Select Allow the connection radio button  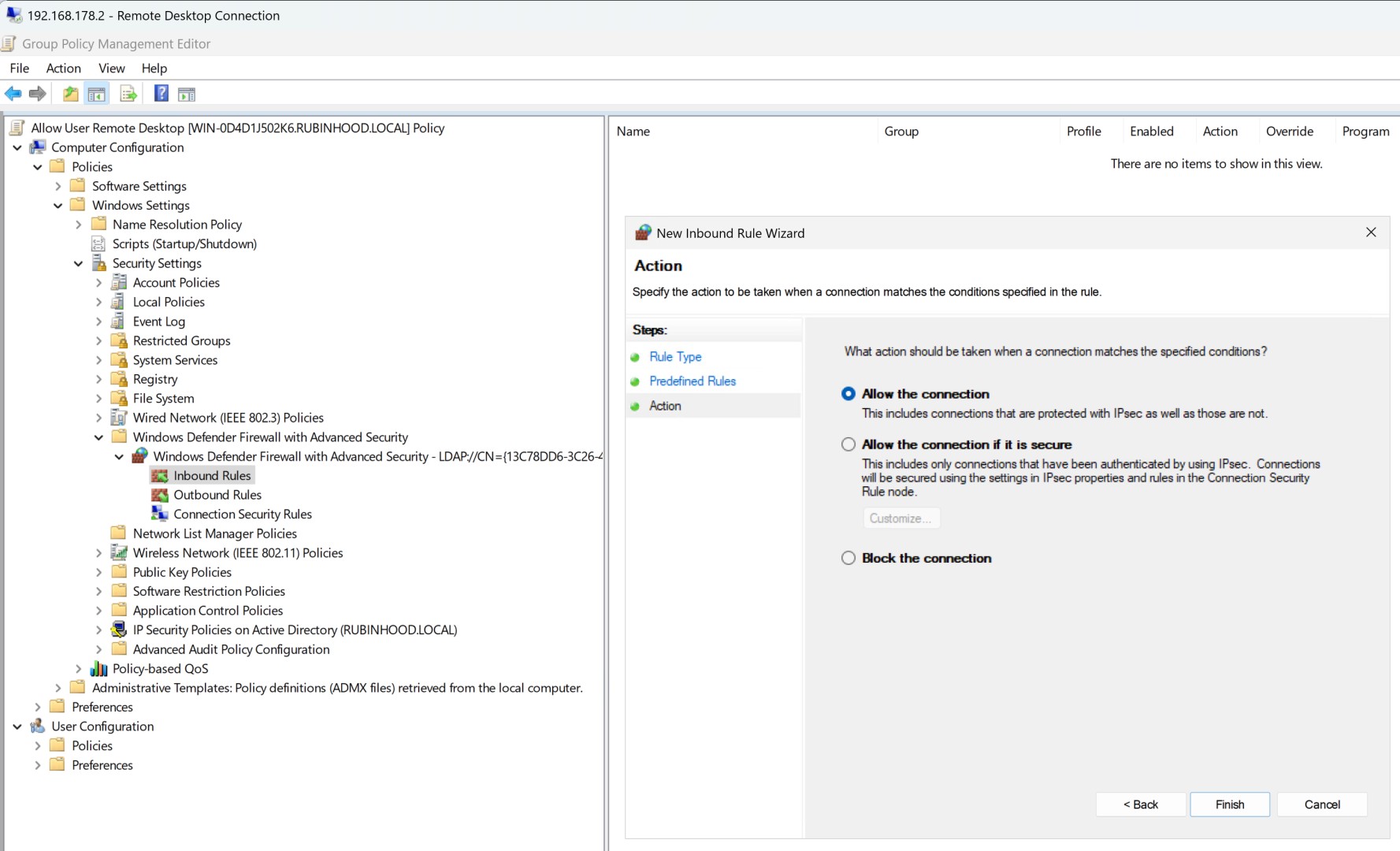849,393
